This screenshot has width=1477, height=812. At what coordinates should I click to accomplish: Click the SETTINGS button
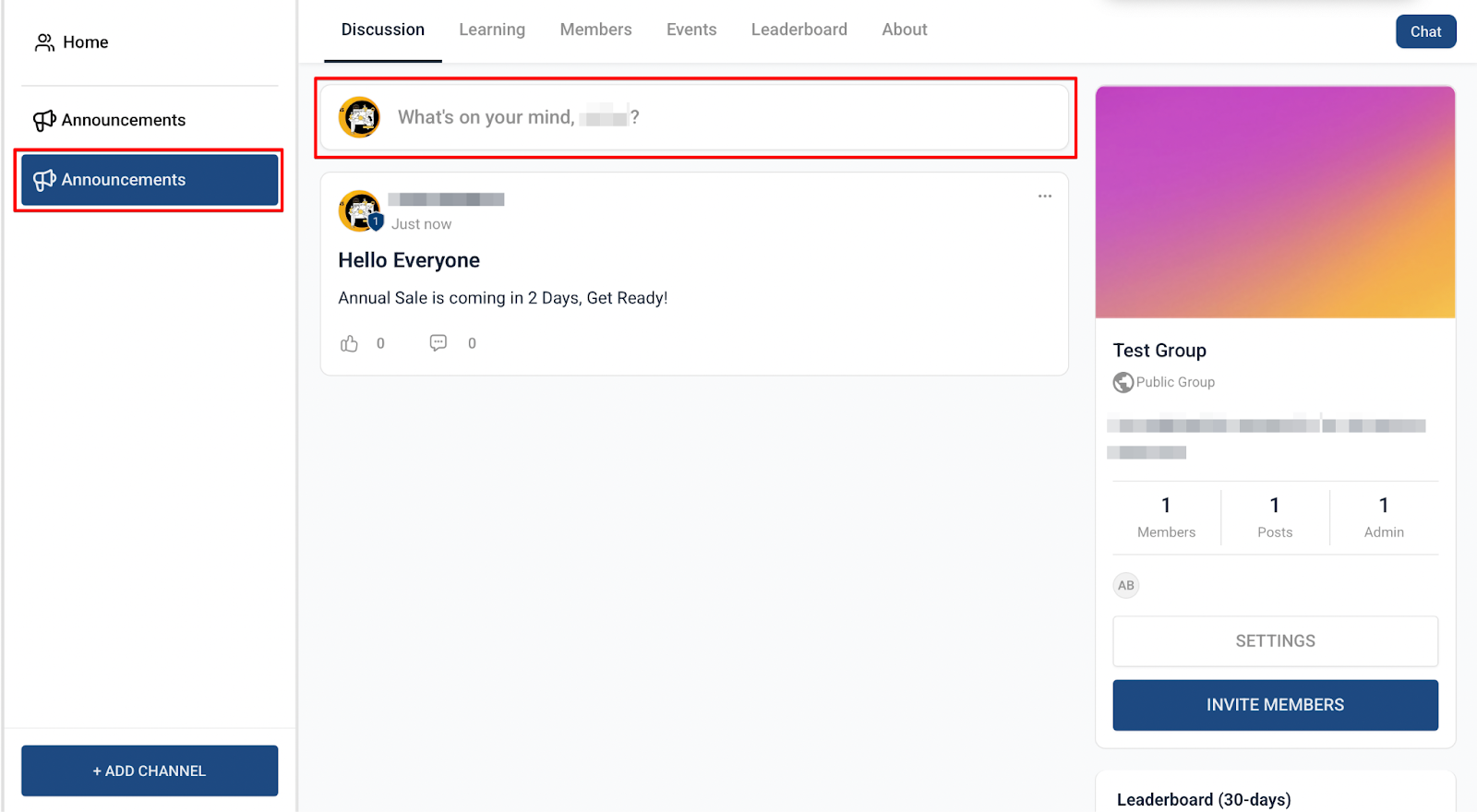click(x=1275, y=641)
